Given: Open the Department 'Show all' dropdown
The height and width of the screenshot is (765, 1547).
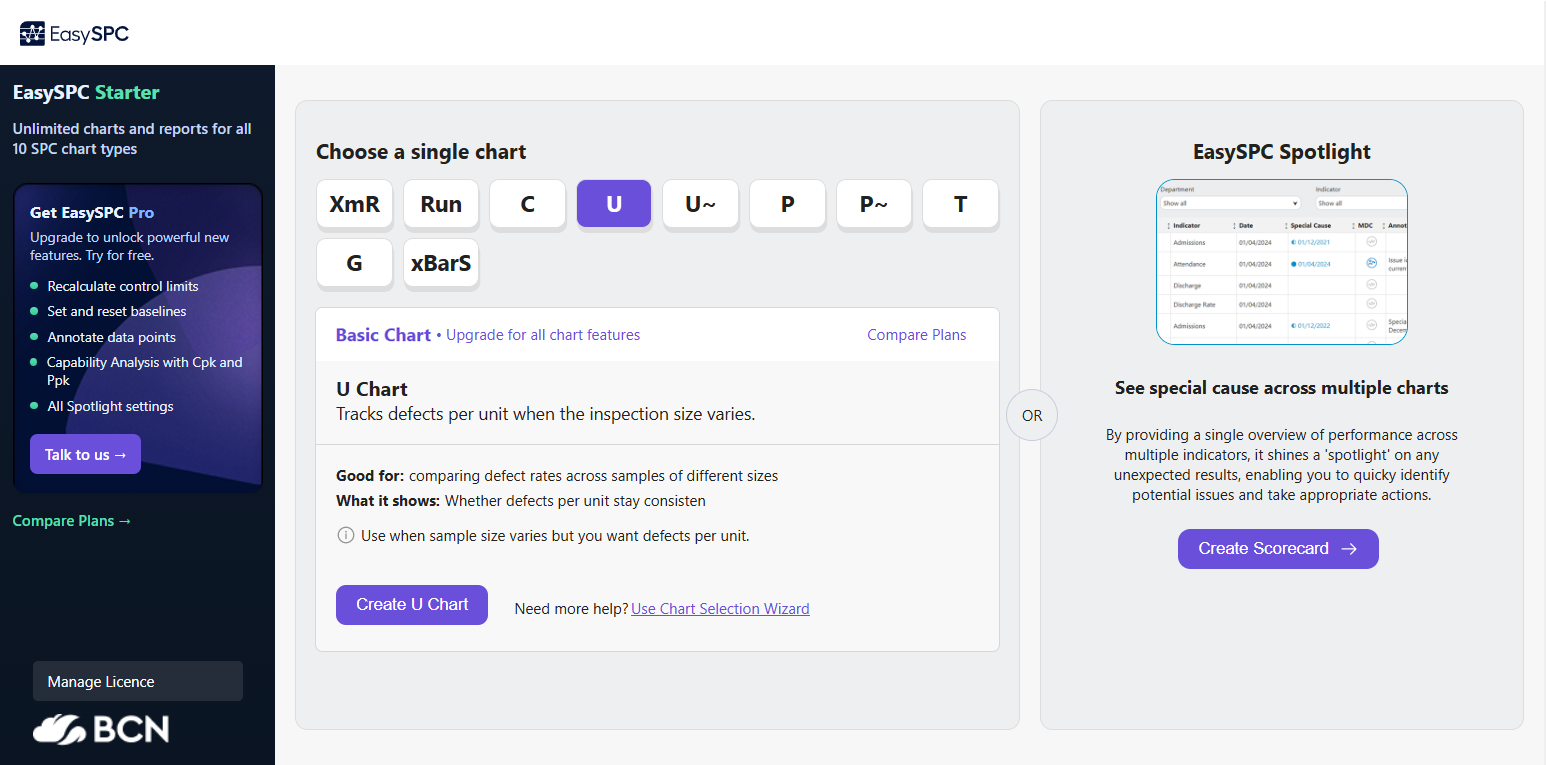Looking at the screenshot, I should pos(1228,203).
